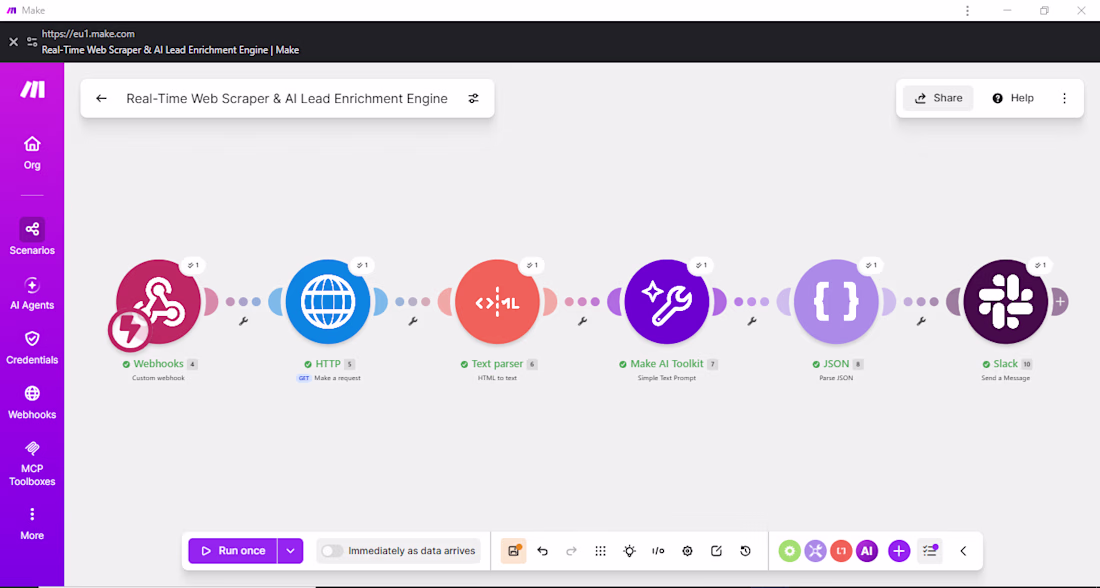Open Scenarios in the left sidebar
This screenshot has height=588, width=1100.
(32, 236)
